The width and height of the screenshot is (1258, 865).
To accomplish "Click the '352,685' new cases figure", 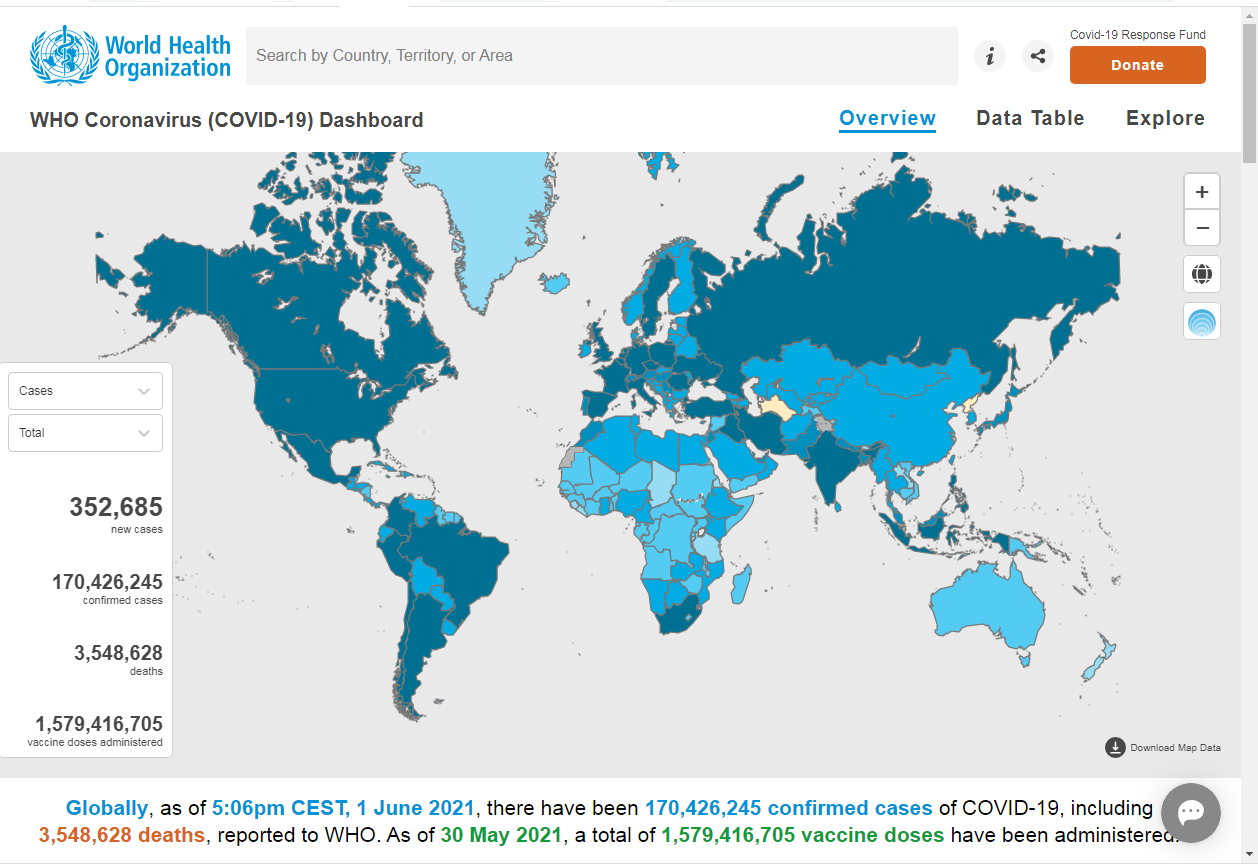I will 116,507.
